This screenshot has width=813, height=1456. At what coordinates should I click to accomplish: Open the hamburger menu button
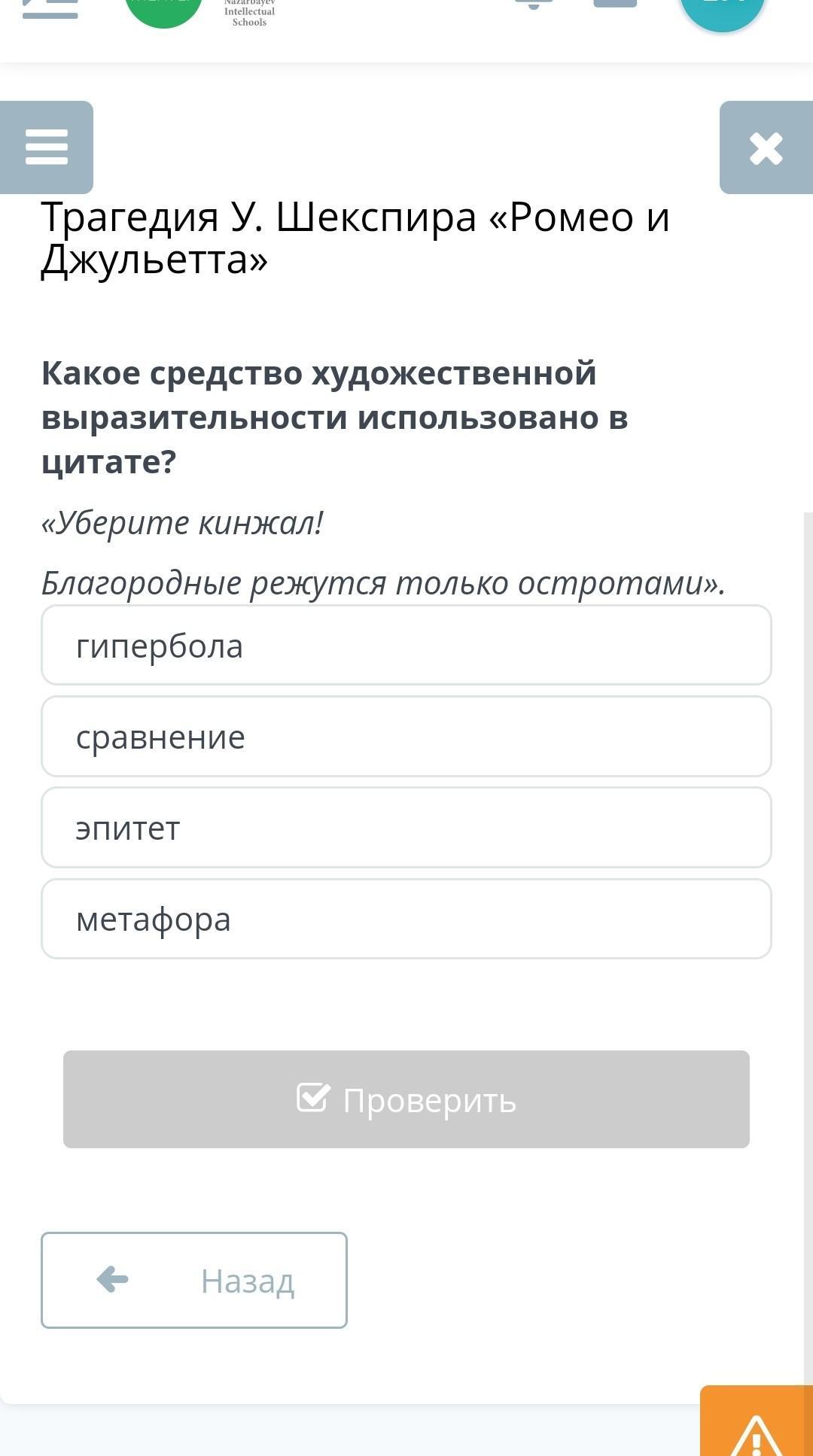(47, 147)
